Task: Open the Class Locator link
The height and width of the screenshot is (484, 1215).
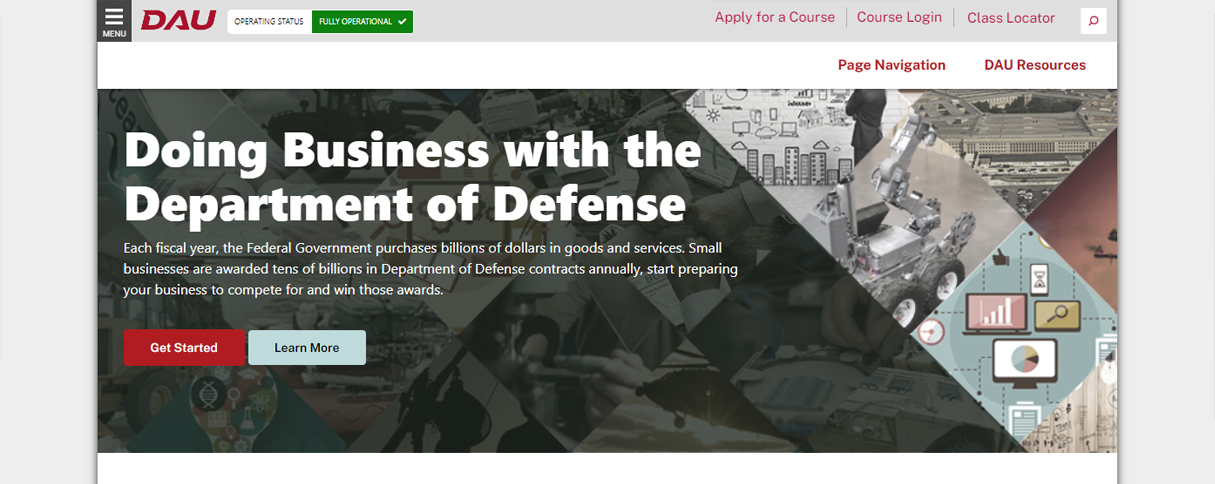Action: [x=1010, y=18]
